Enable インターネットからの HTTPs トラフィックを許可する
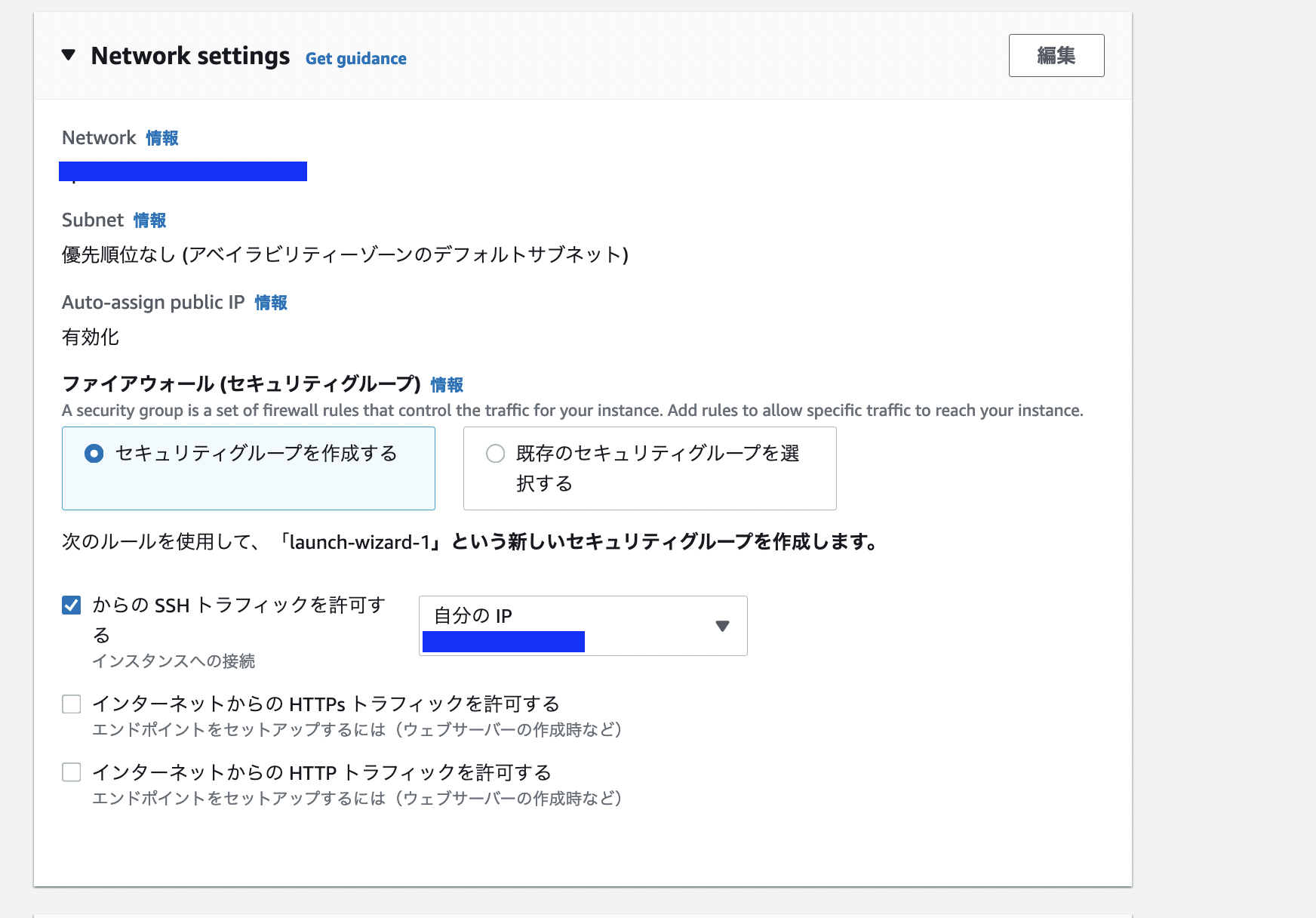1316x918 pixels. [x=71, y=704]
